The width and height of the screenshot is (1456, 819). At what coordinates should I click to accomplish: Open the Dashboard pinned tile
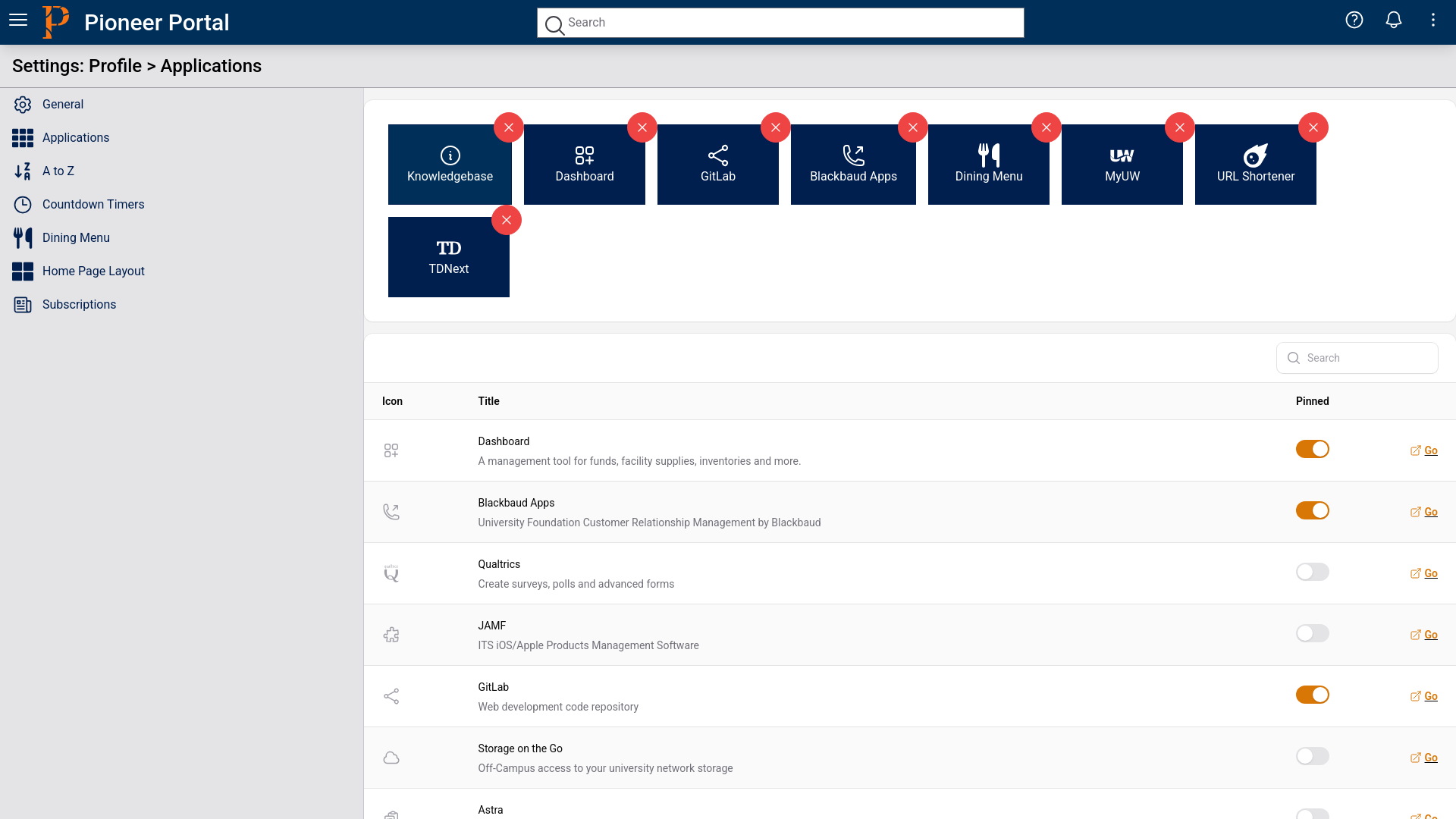(x=585, y=165)
